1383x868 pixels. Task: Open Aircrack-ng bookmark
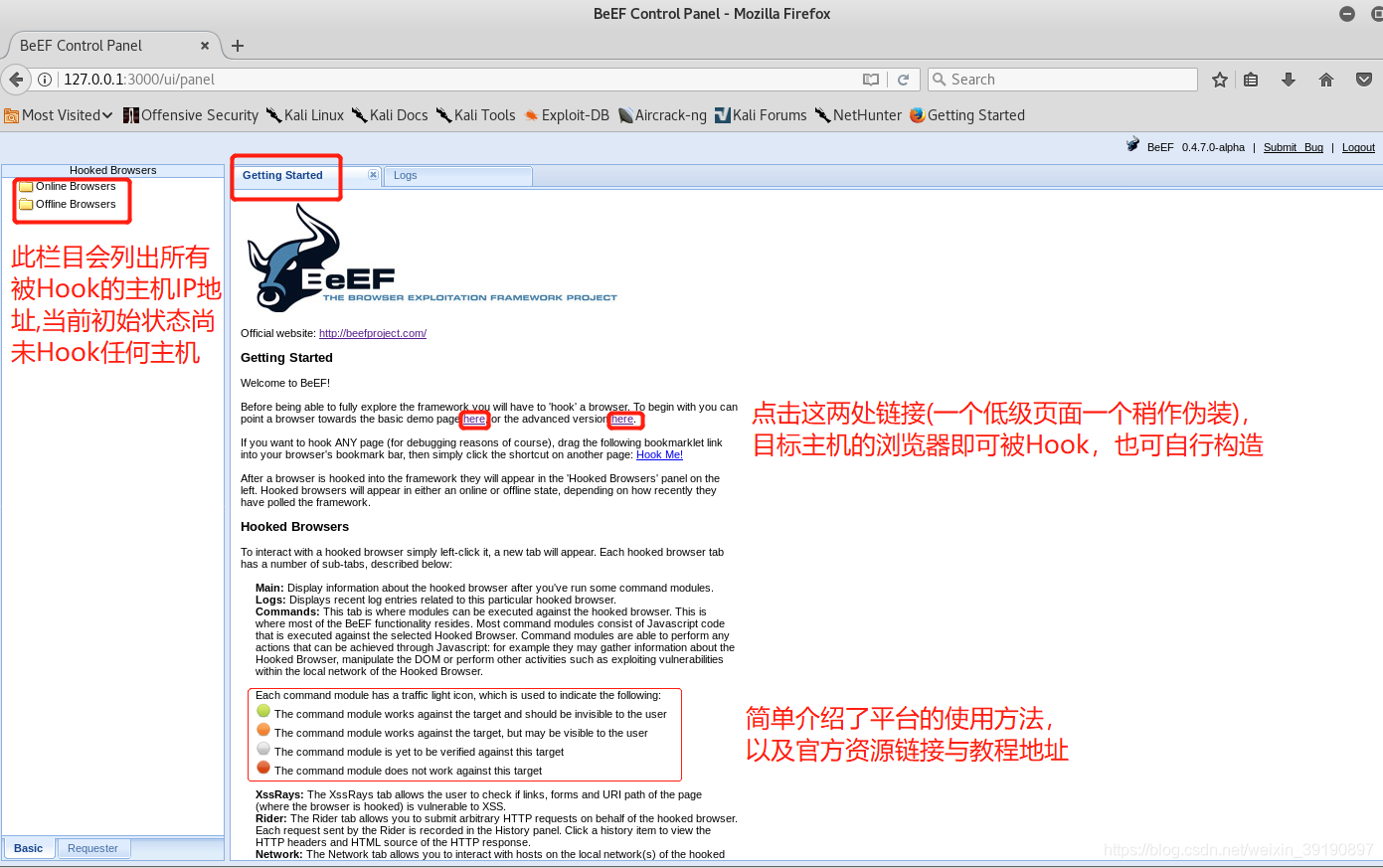[662, 115]
